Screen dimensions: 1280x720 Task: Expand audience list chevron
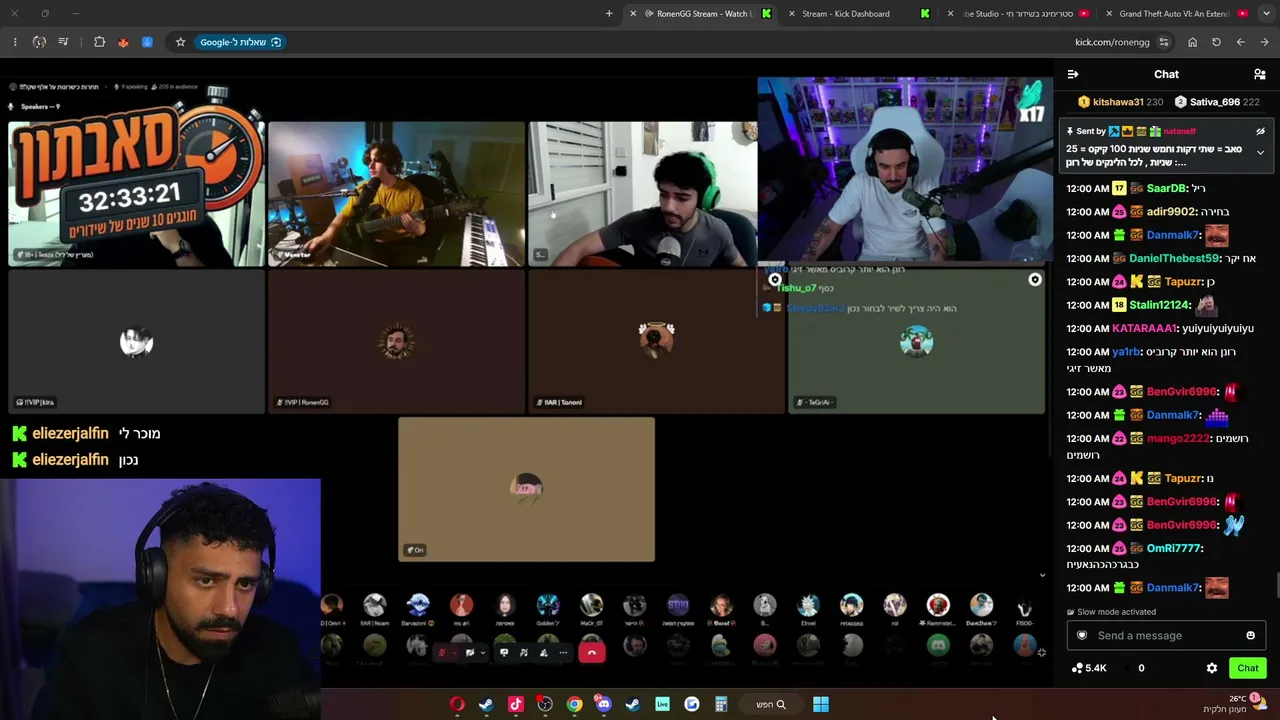click(x=1043, y=575)
